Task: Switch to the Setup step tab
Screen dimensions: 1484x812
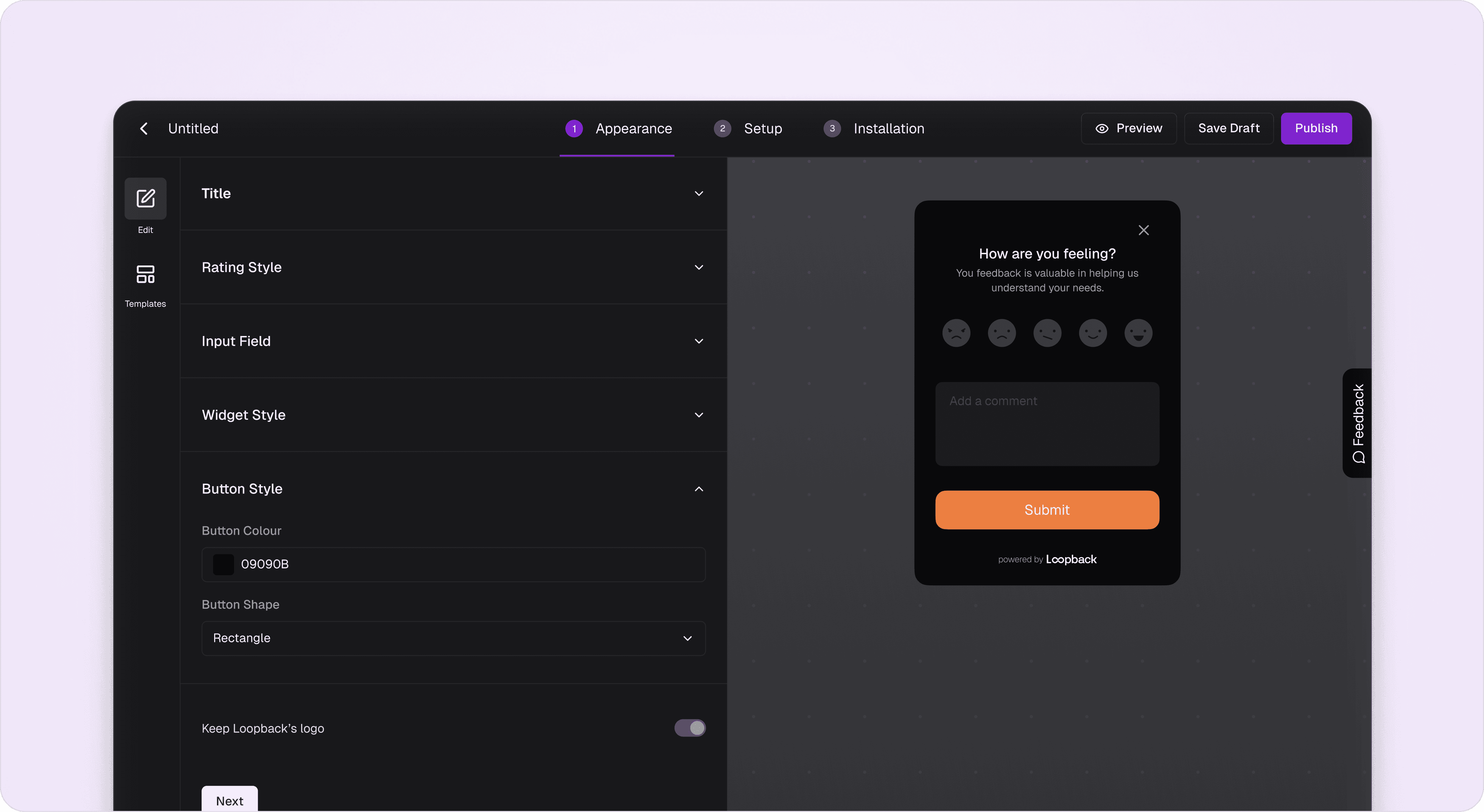Action: click(748, 129)
